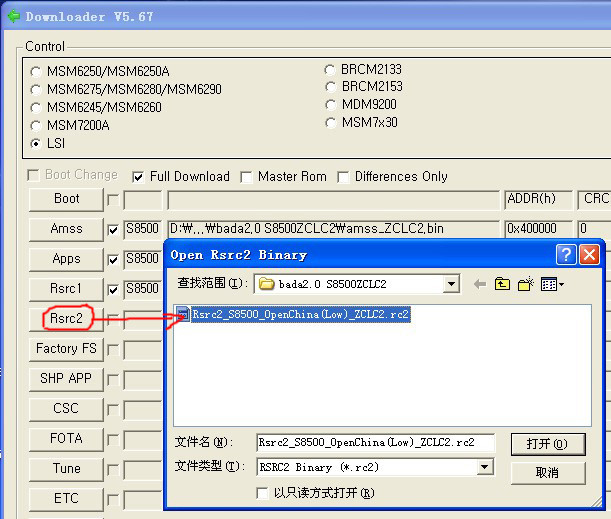Viewport: 611px width, 519px height.
Task: Click the Downloader green arrow title icon
Action: (14, 16)
